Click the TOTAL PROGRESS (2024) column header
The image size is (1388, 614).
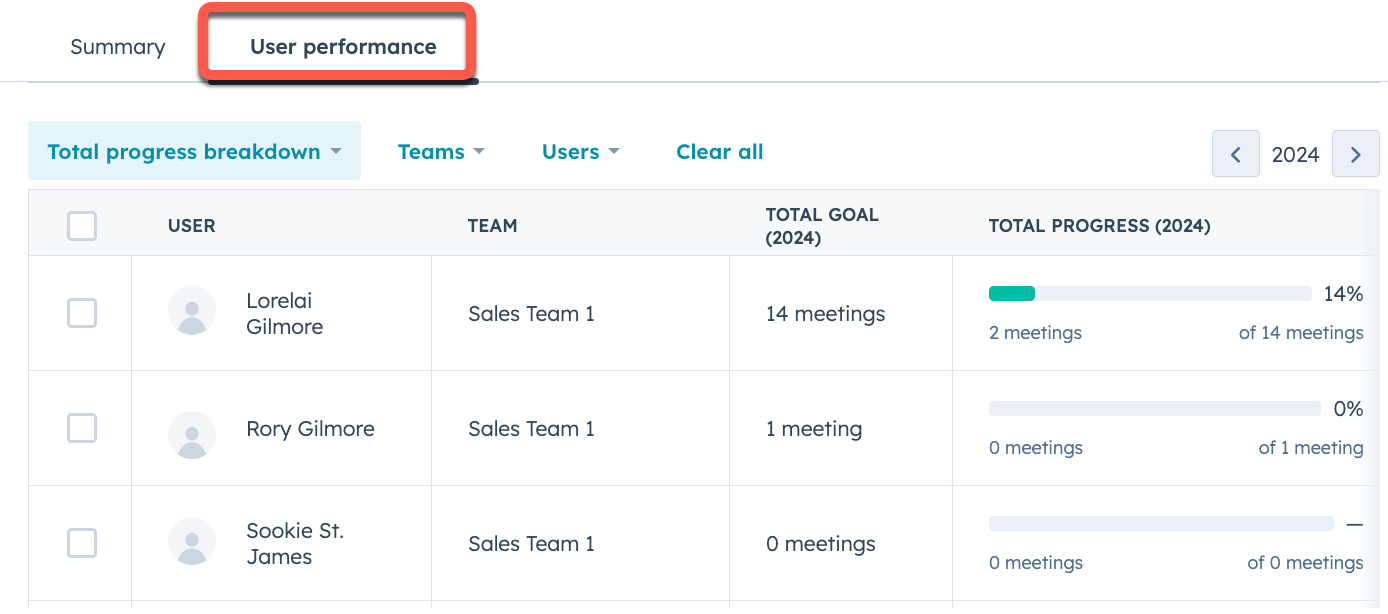point(1100,226)
